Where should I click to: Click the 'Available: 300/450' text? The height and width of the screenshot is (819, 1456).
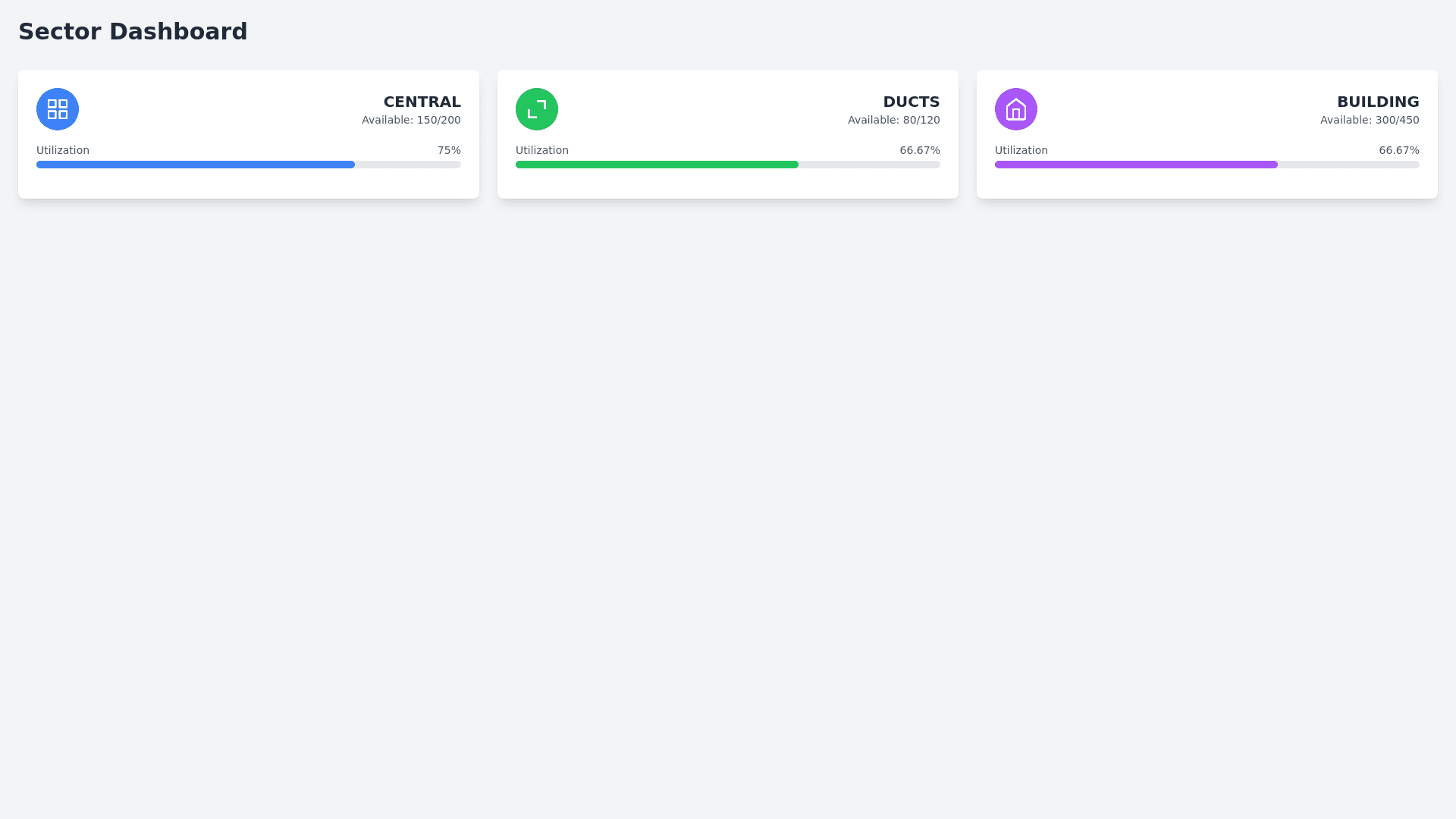click(1369, 120)
